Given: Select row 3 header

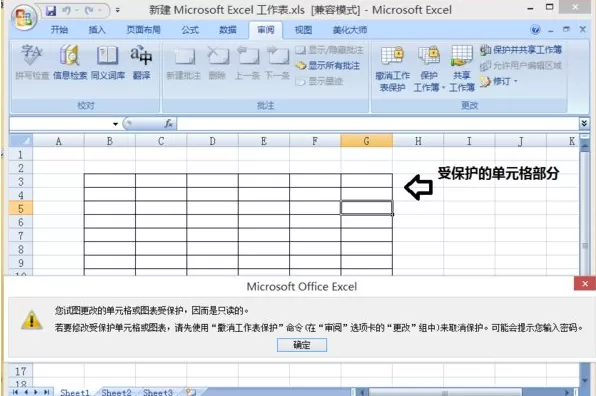Looking at the screenshot, I should pos(21,181).
